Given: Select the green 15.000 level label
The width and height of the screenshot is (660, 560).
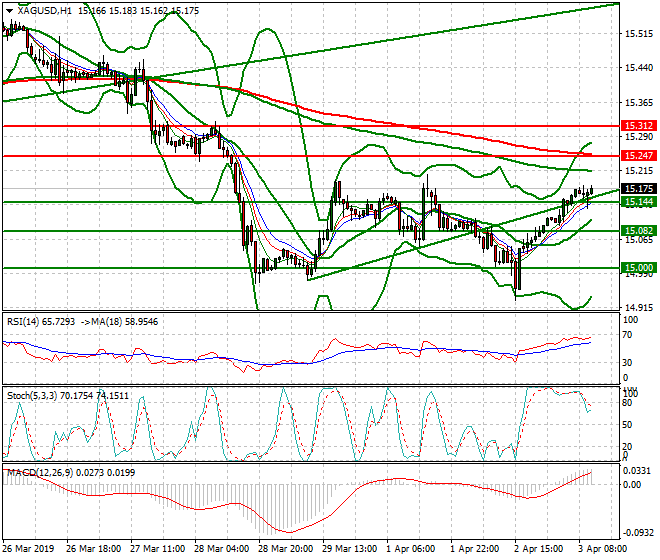Looking at the screenshot, I should [x=639, y=268].
